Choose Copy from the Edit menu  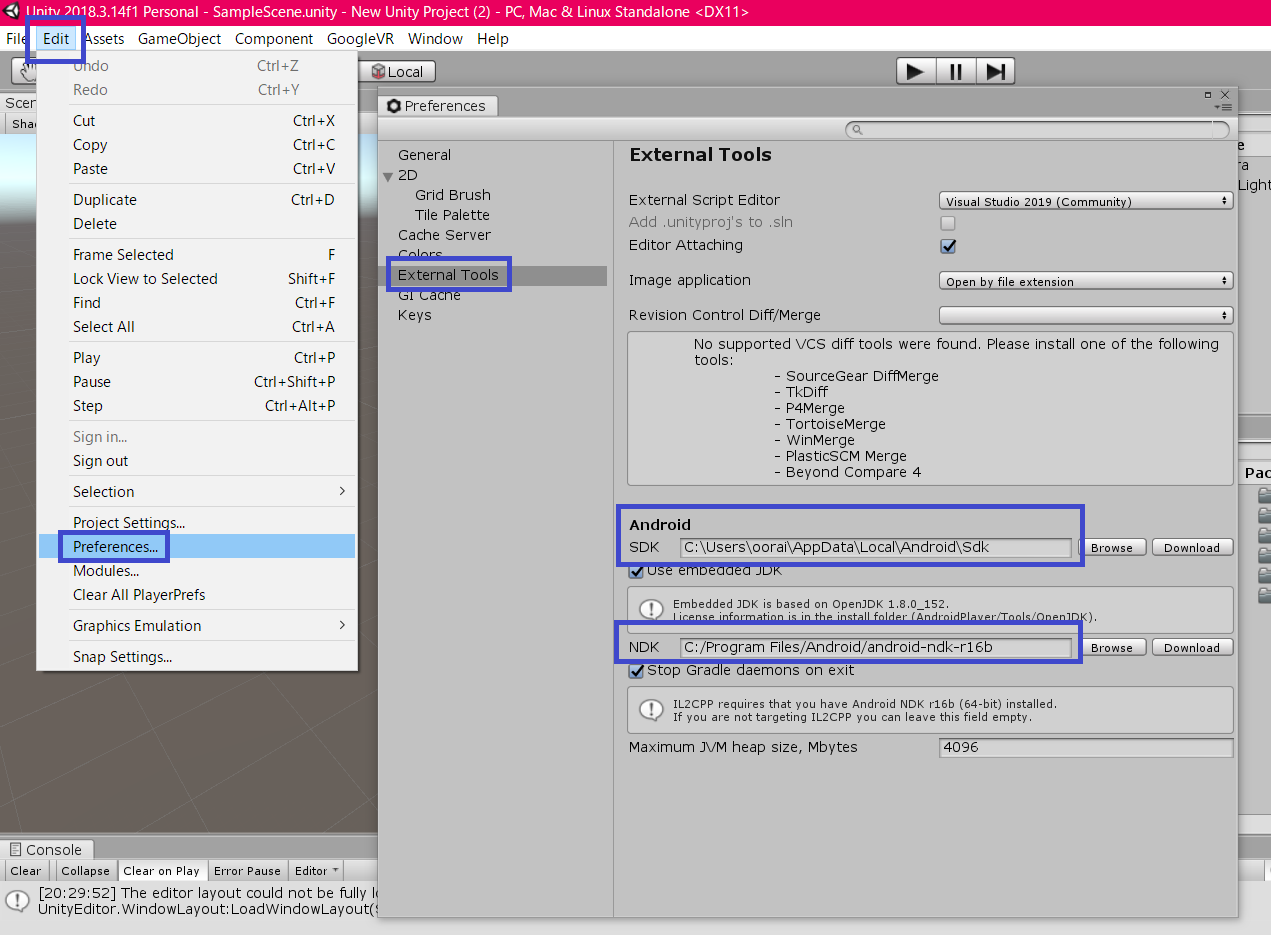[x=197, y=145]
